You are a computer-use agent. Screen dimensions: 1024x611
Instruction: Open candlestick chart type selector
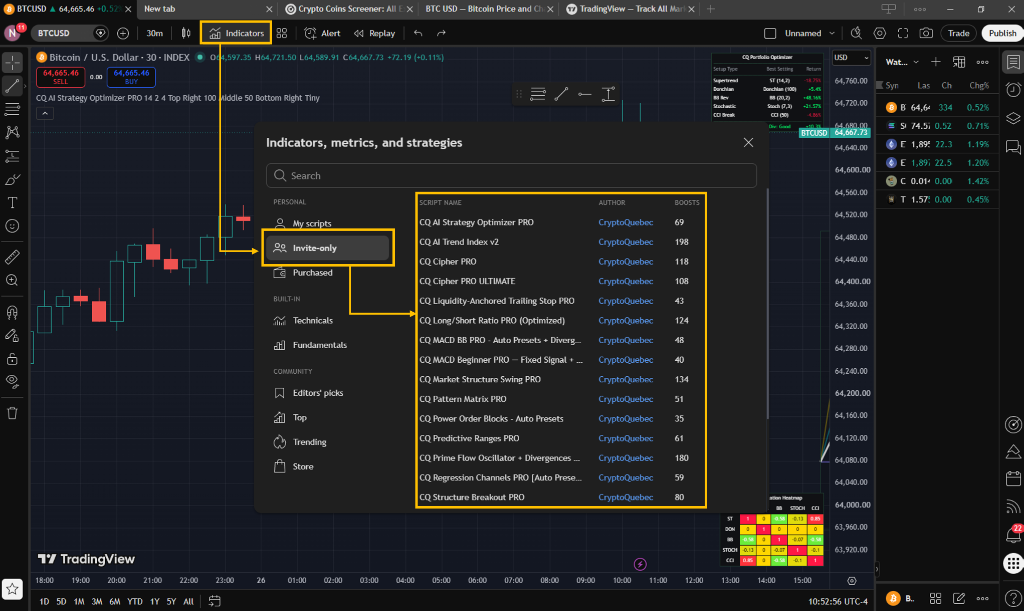tap(186, 33)
